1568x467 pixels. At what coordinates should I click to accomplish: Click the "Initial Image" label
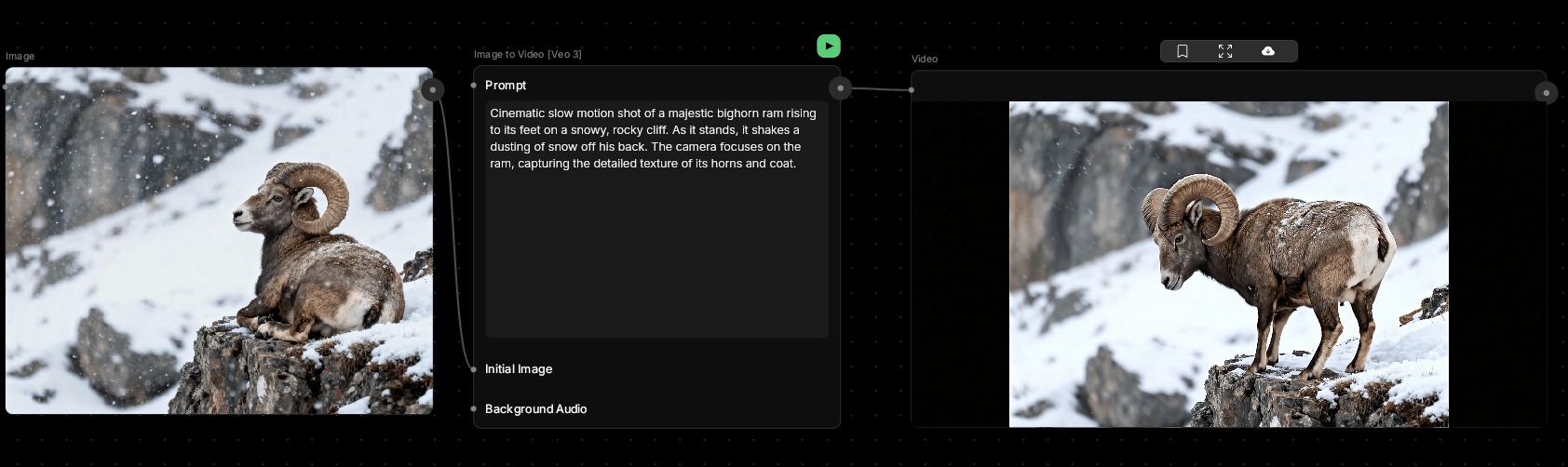519,369
